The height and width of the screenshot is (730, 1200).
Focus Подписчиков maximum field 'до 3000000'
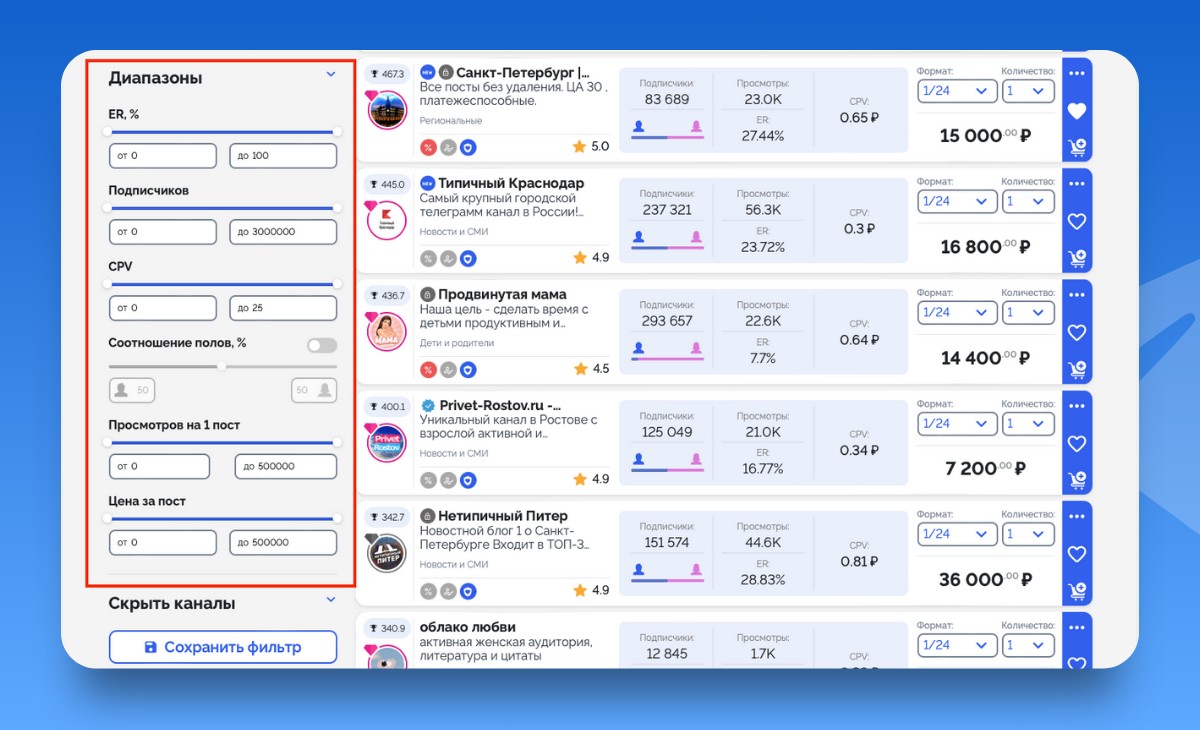tap(283, 232)
